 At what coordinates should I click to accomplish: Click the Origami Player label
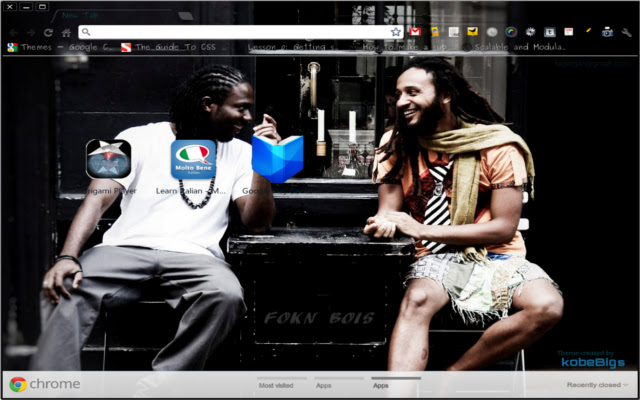point(109,191)
